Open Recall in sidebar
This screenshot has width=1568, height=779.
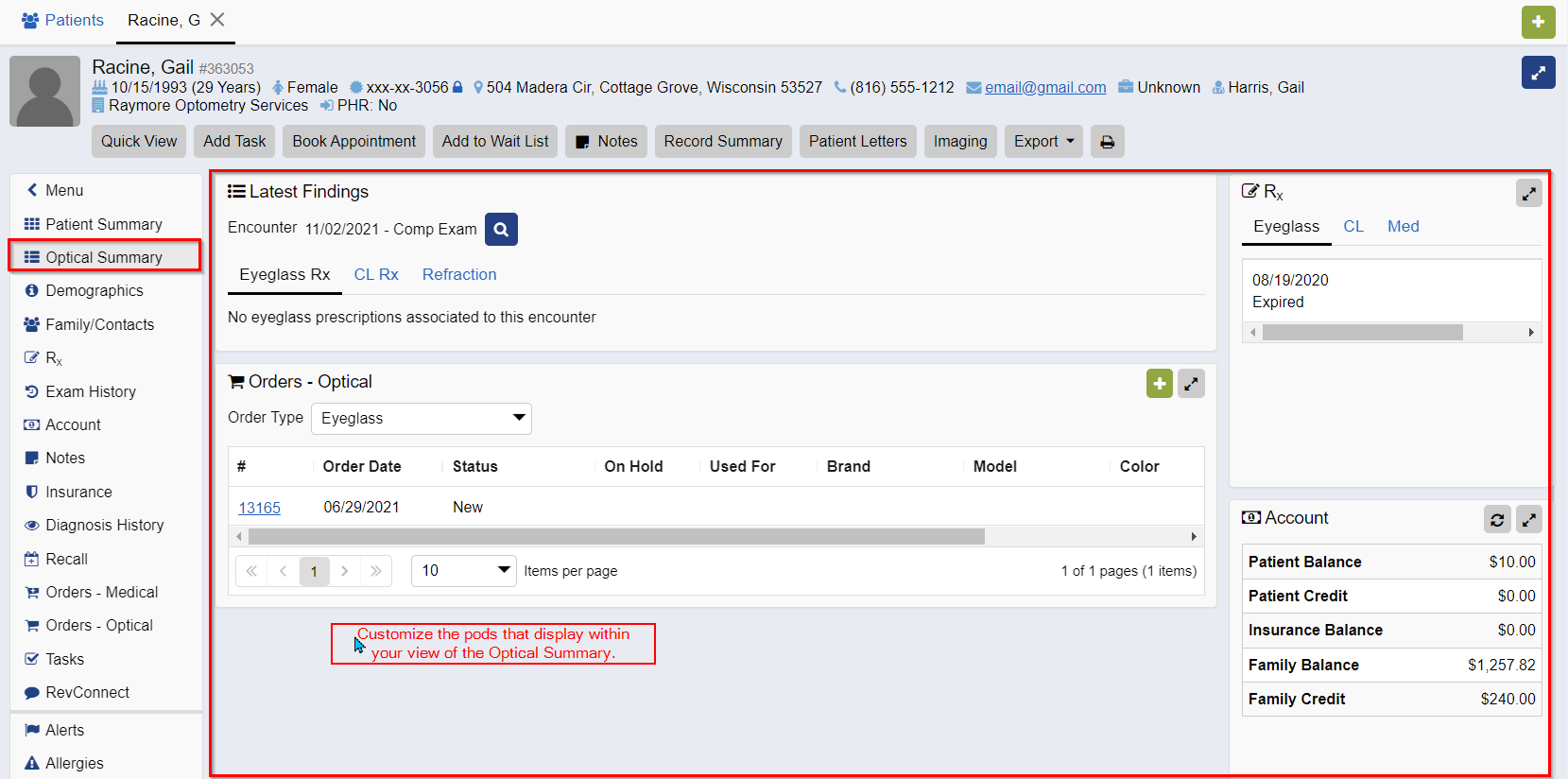coord(106,559)
